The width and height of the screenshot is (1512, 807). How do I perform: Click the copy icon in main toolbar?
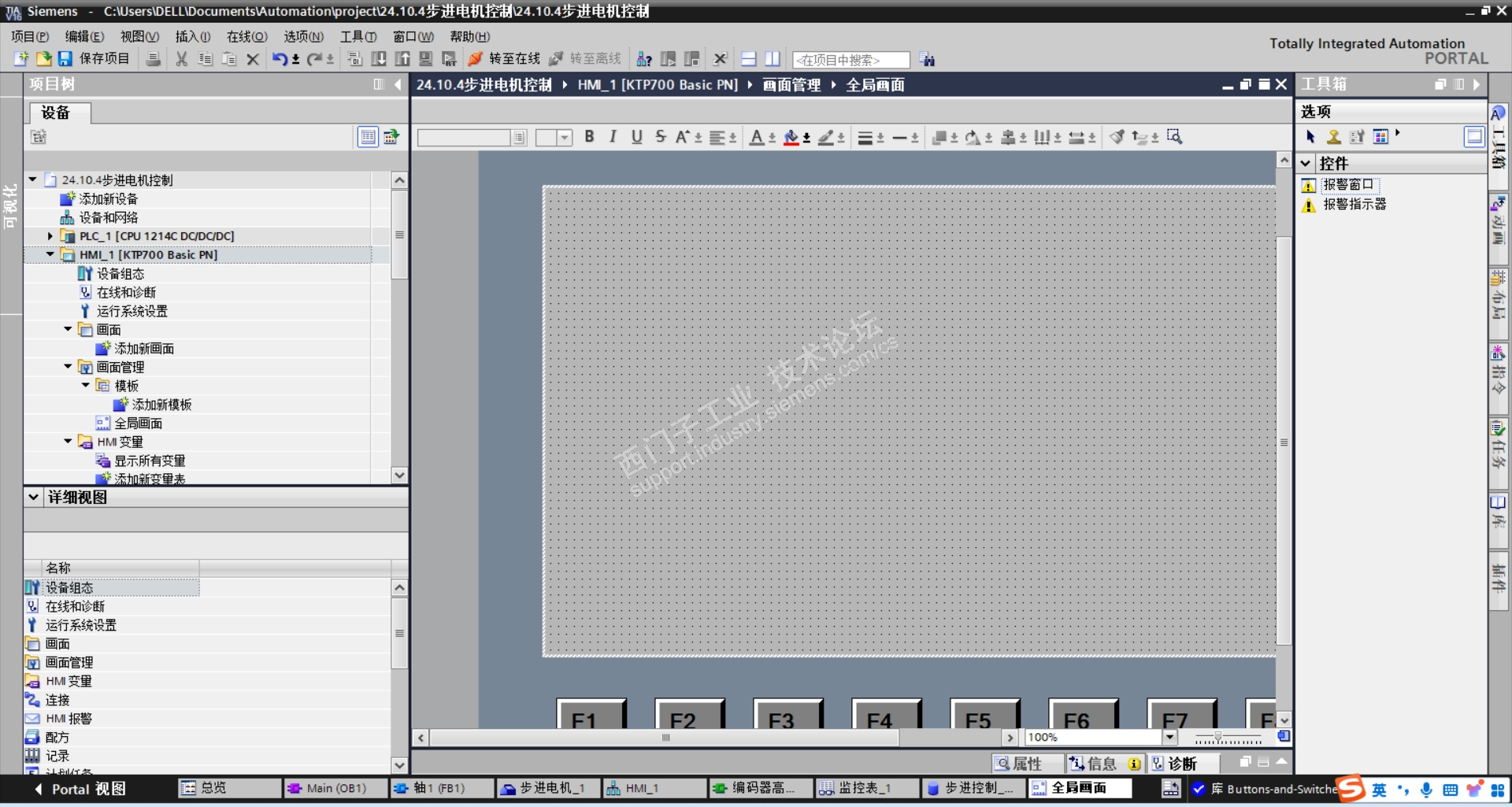206,59
